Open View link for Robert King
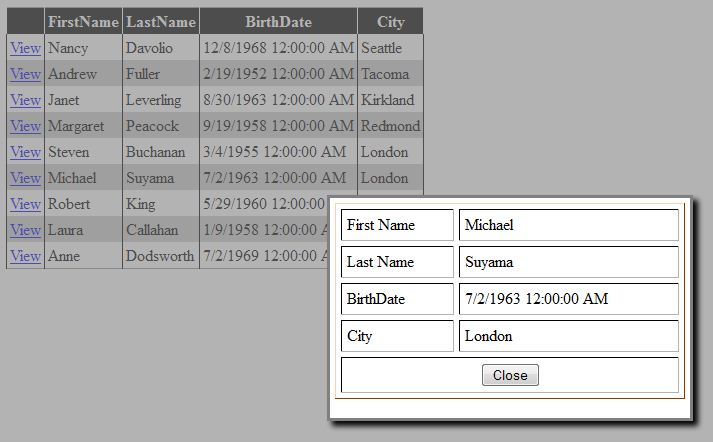The image size is (713, 442). (x=26, y=204)
